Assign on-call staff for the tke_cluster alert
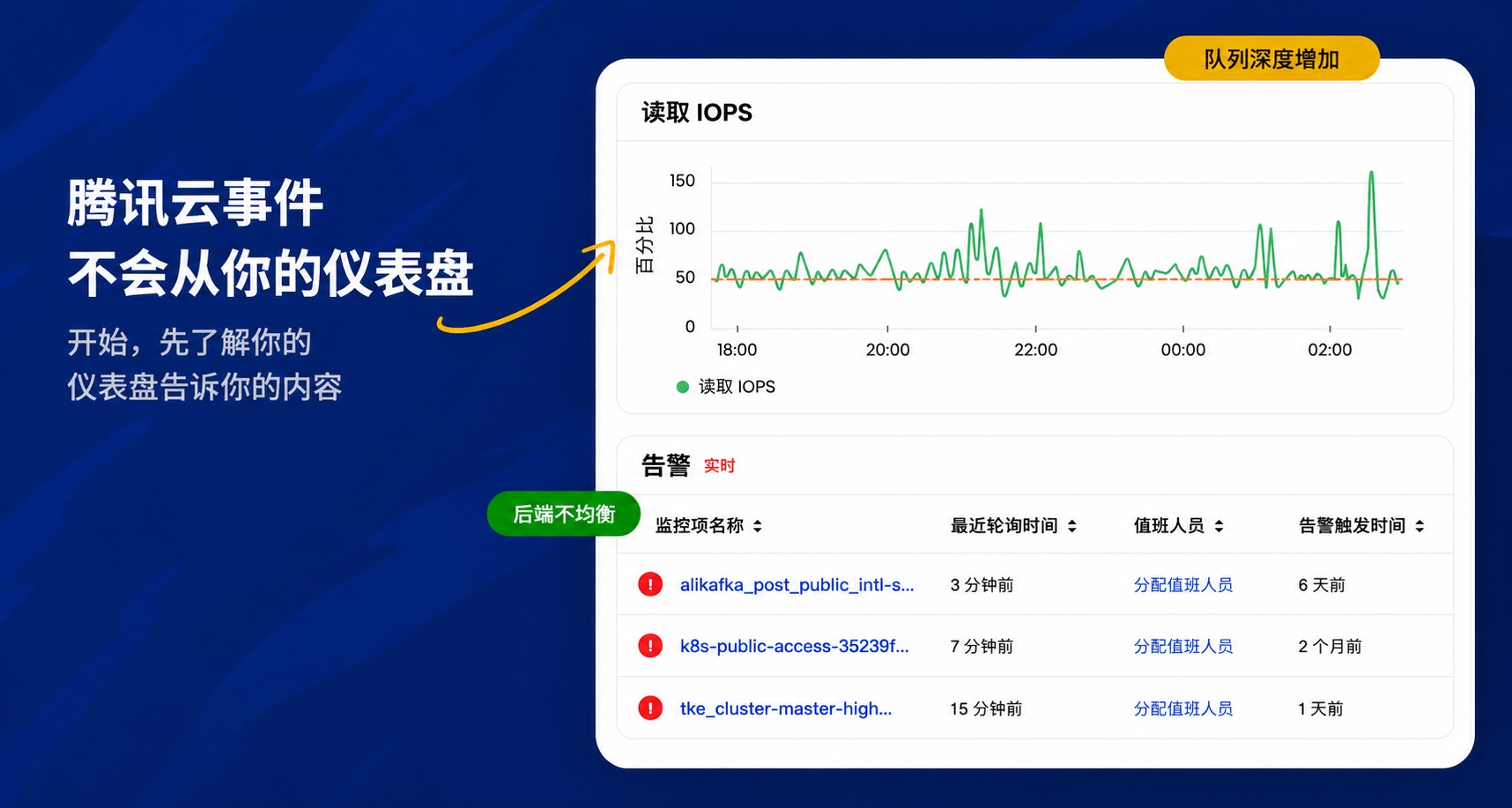Image resolution: width=1512 pixels, height=808 pixels. [x=1183, y=708]
